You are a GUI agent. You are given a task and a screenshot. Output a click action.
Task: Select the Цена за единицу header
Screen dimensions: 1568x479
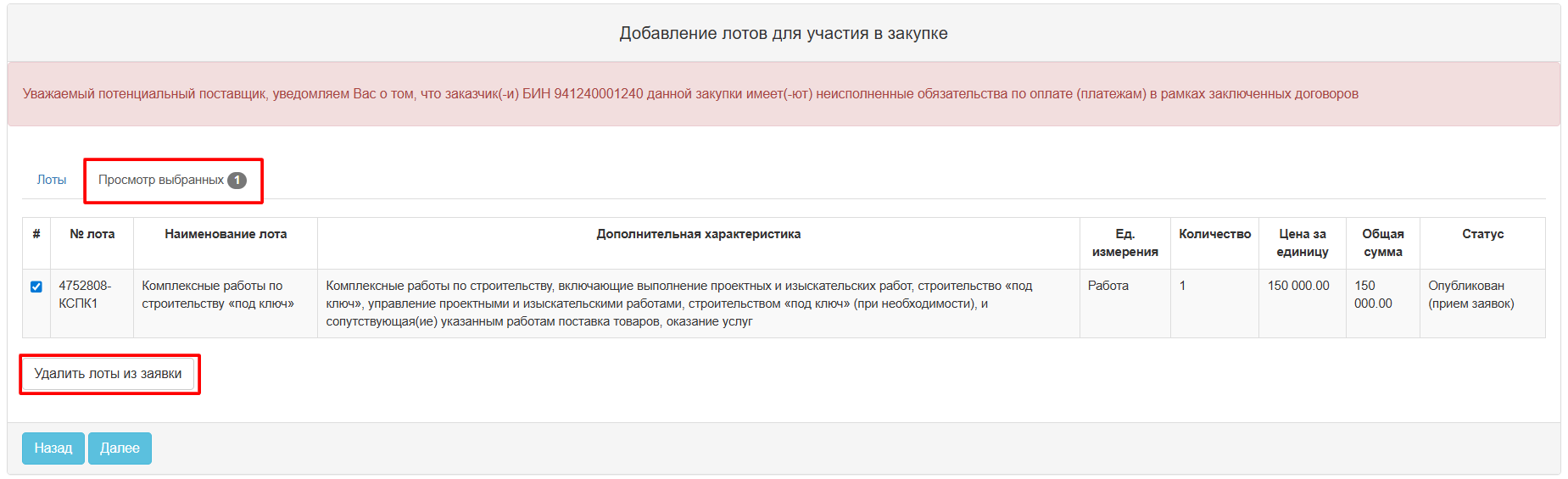click(x=1302, y=242)
